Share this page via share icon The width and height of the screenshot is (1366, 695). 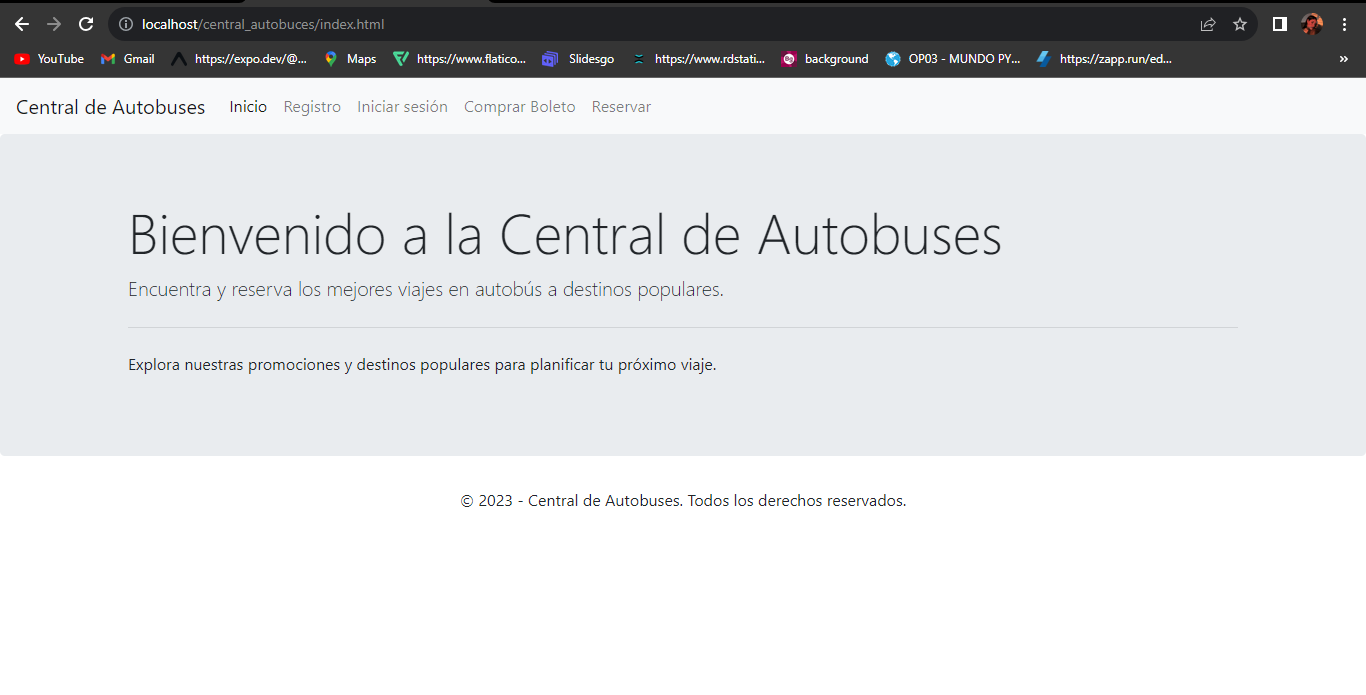pos(1208,24)
